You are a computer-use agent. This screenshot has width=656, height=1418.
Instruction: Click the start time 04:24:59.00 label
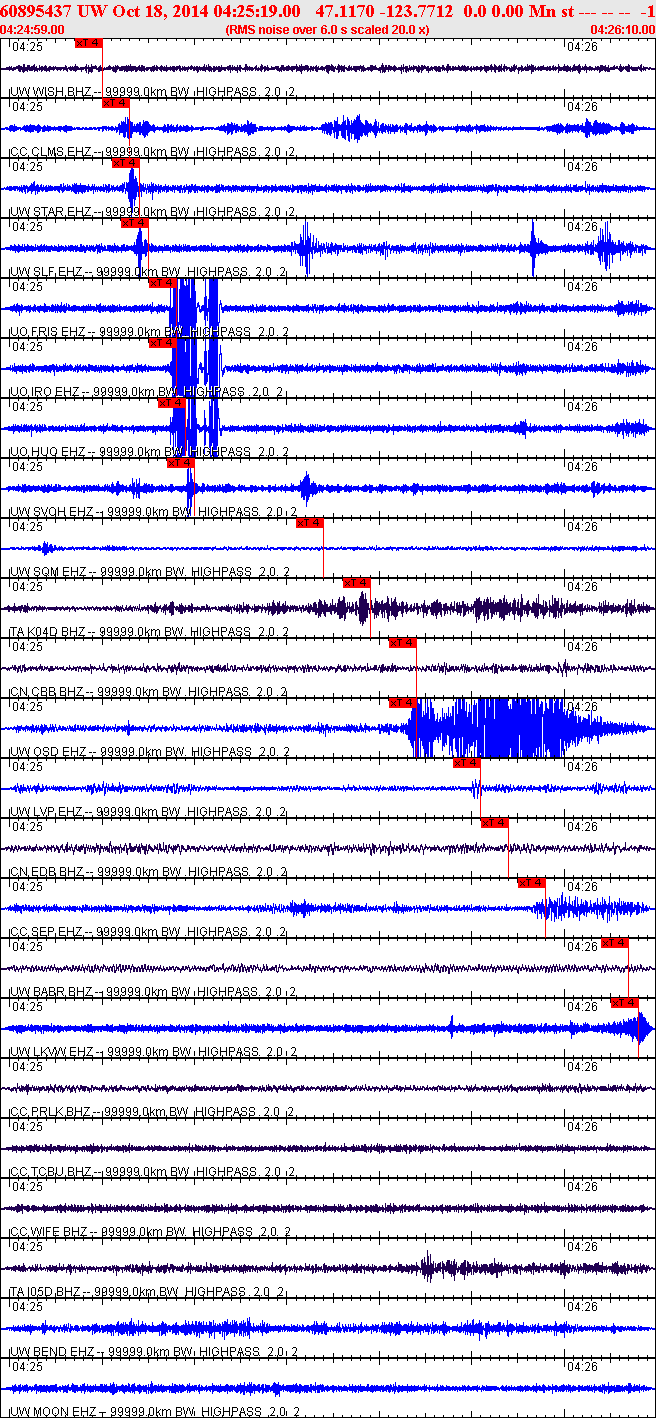pyautogui.click(x=33, y=30)
